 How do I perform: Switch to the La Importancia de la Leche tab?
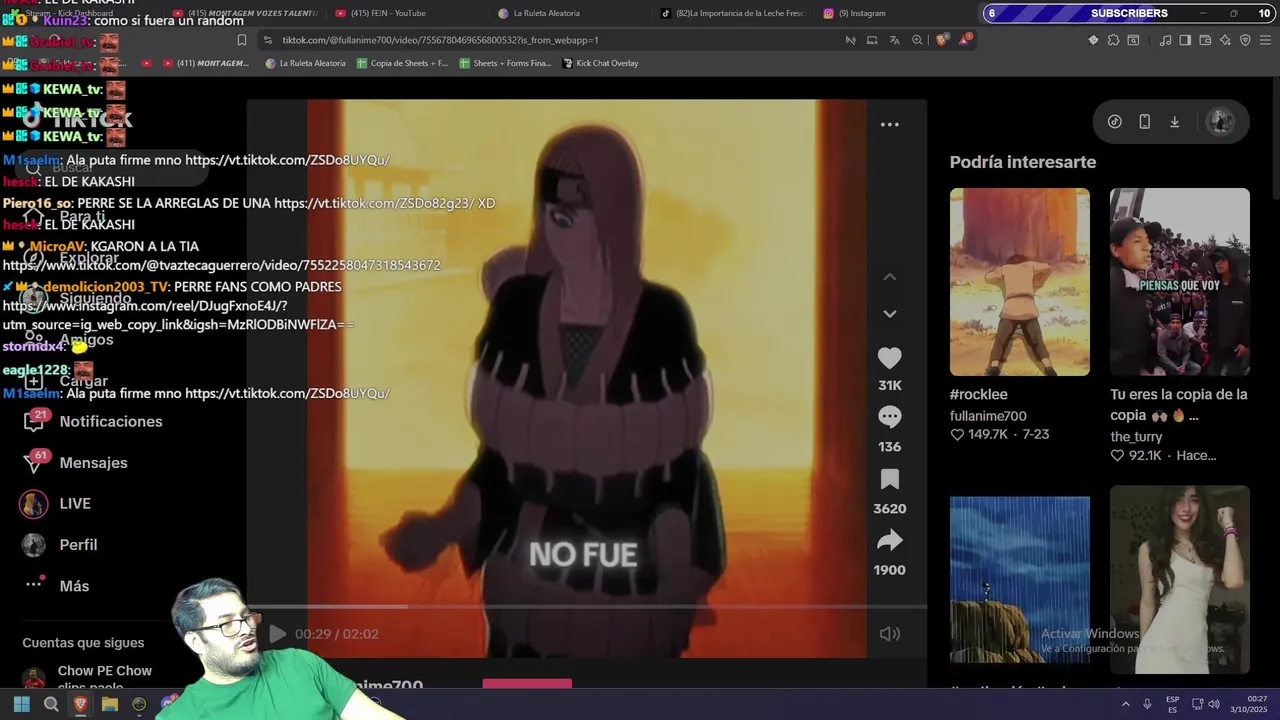click(732, 13)
